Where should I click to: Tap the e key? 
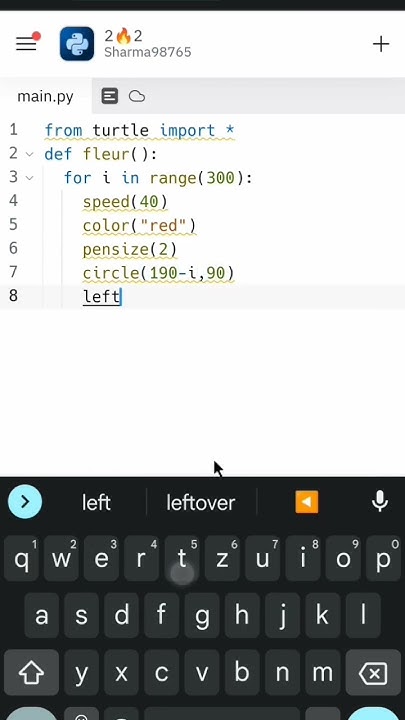(101, 559)
